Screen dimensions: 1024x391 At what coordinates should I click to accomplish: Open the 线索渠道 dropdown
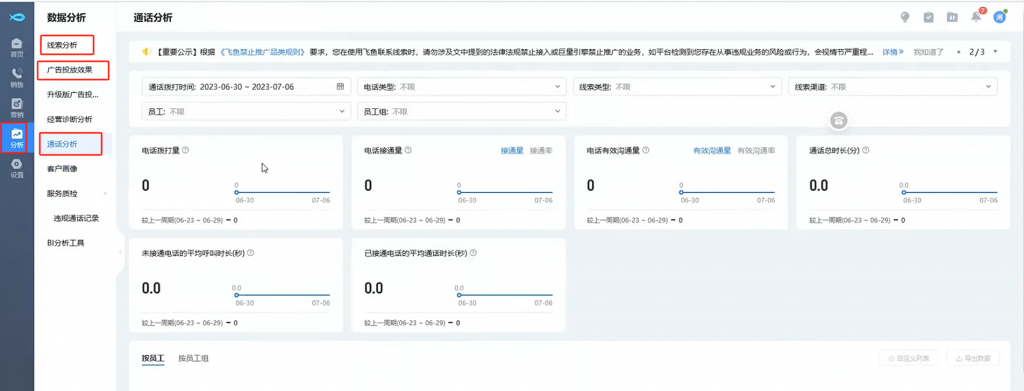click(x=893, y=86)
